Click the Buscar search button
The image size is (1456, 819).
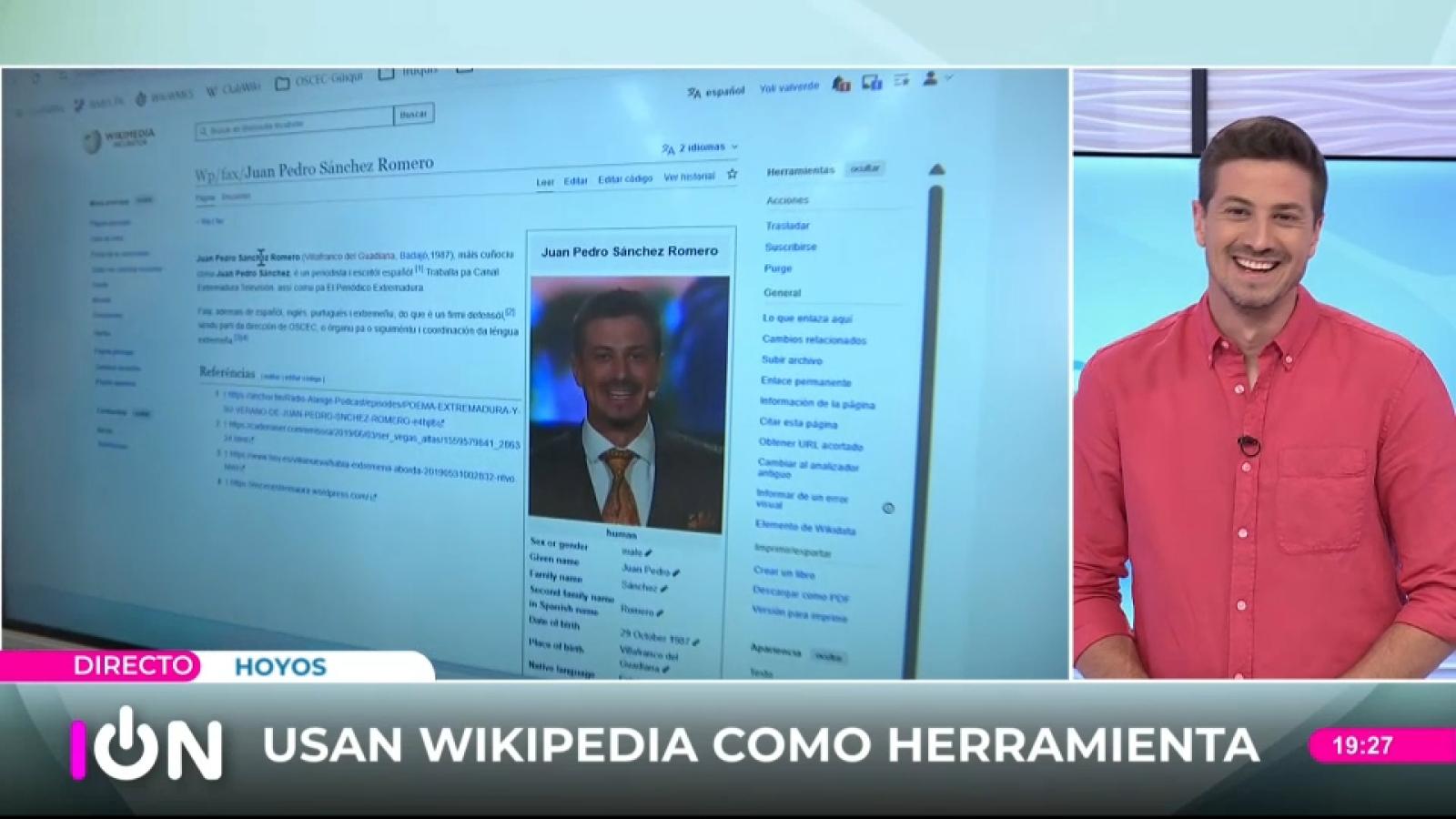[413, 115]
